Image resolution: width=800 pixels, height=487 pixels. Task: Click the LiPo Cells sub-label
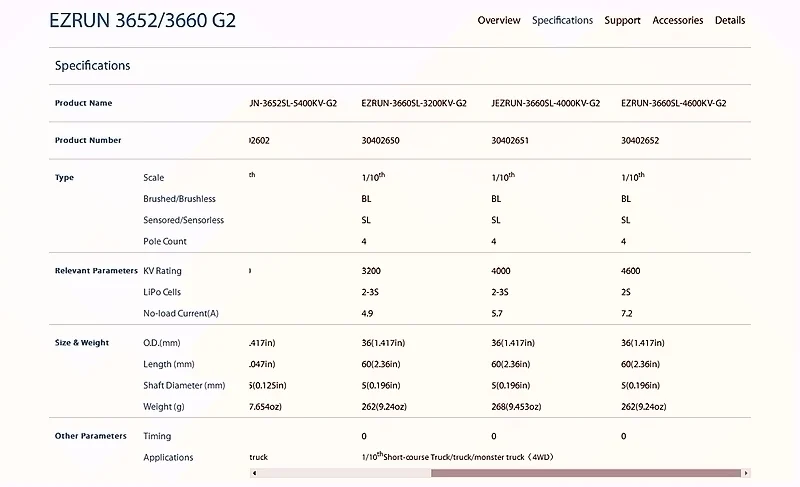click(x=162, y=292)
